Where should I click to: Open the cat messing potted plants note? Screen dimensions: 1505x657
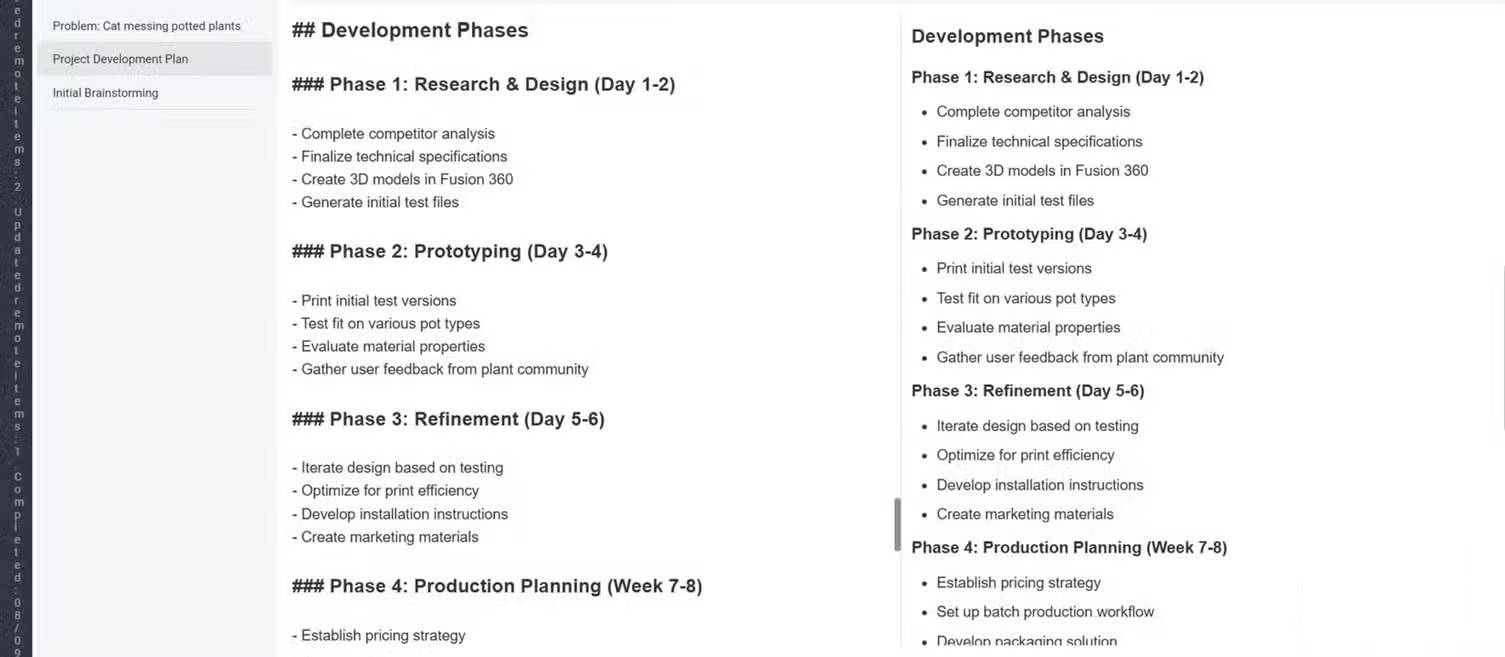point(146,26)
